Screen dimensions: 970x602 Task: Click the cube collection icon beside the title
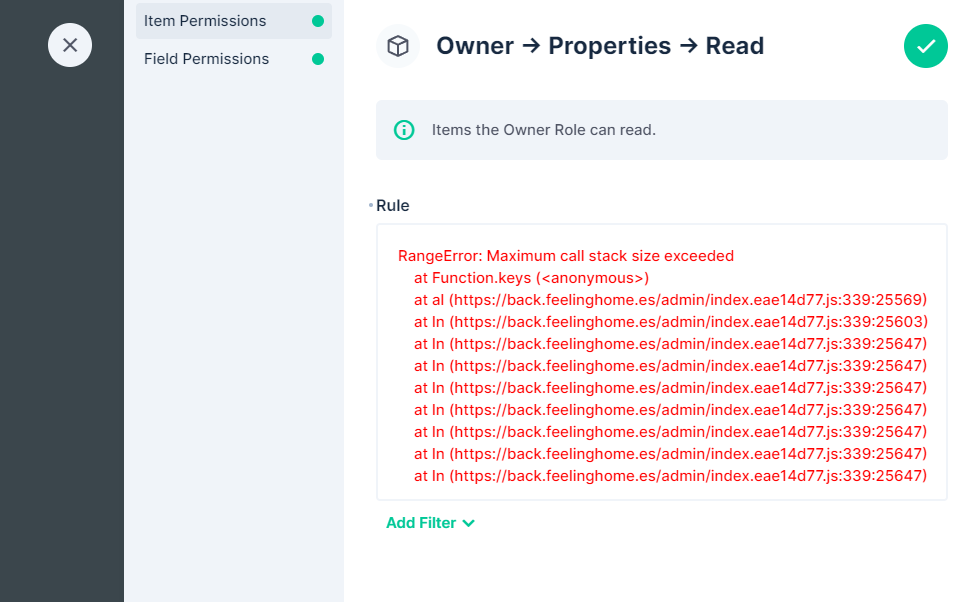(397, 46)
